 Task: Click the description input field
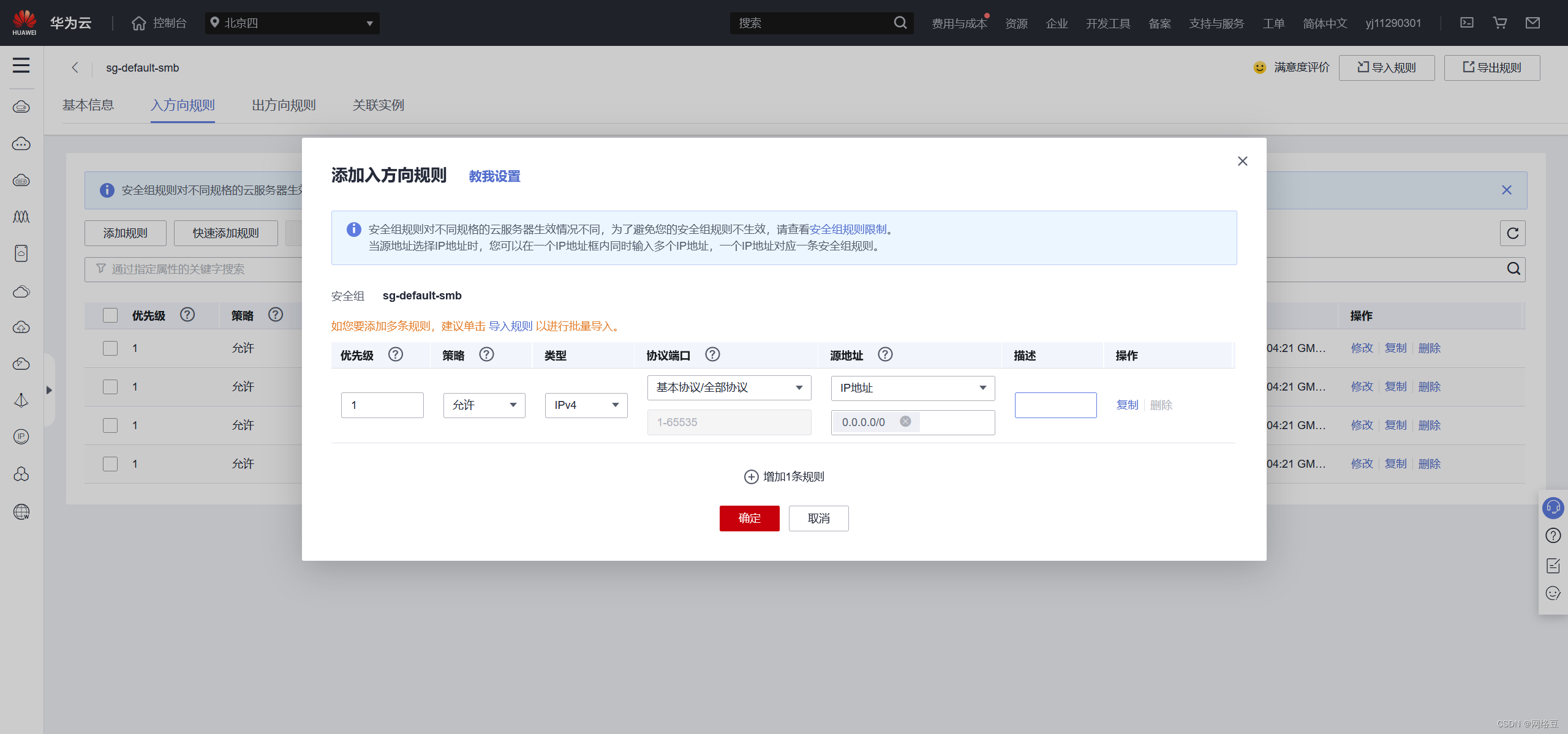pos(1055,405)
